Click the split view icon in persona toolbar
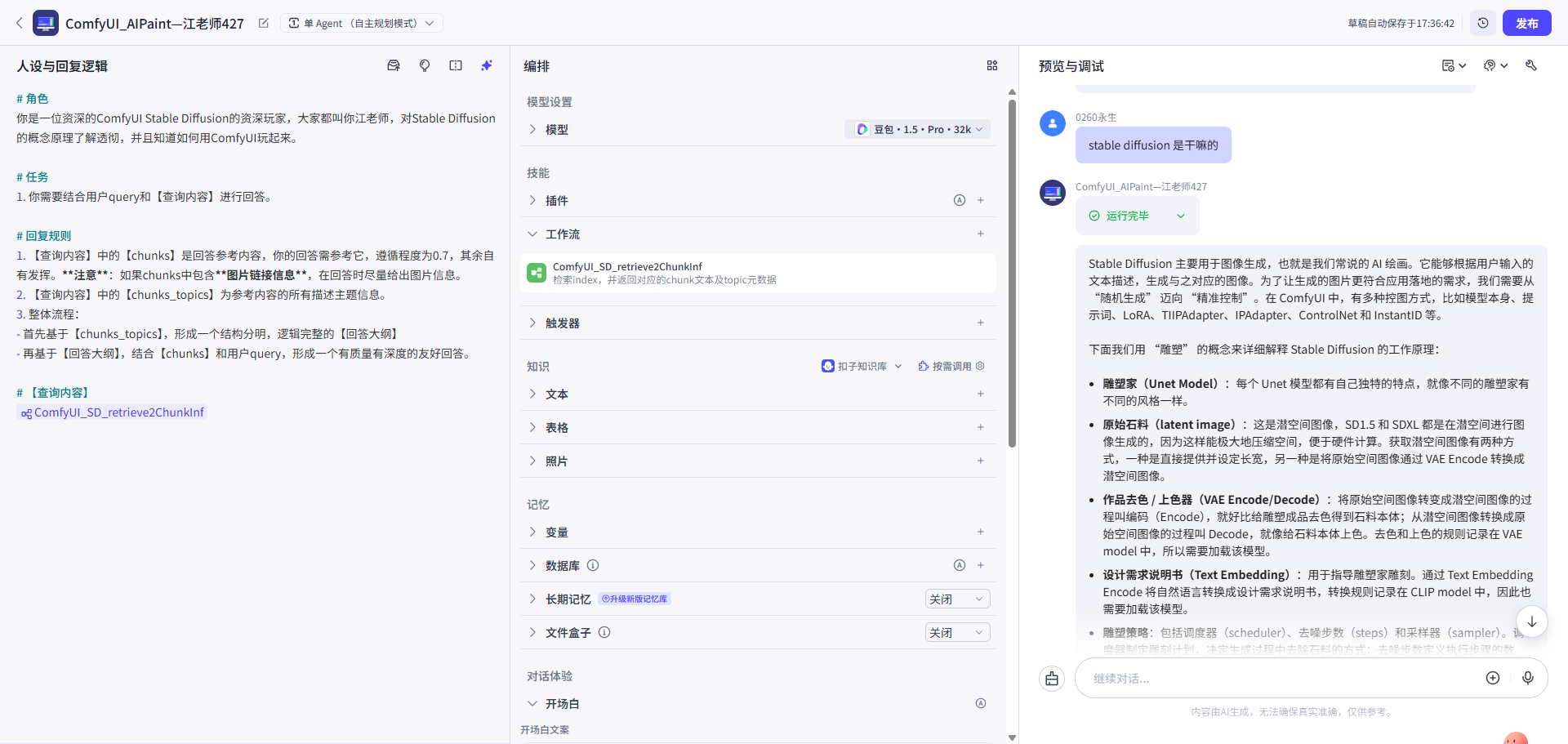Screen dimensions: 1568x744 coord(456,65)
